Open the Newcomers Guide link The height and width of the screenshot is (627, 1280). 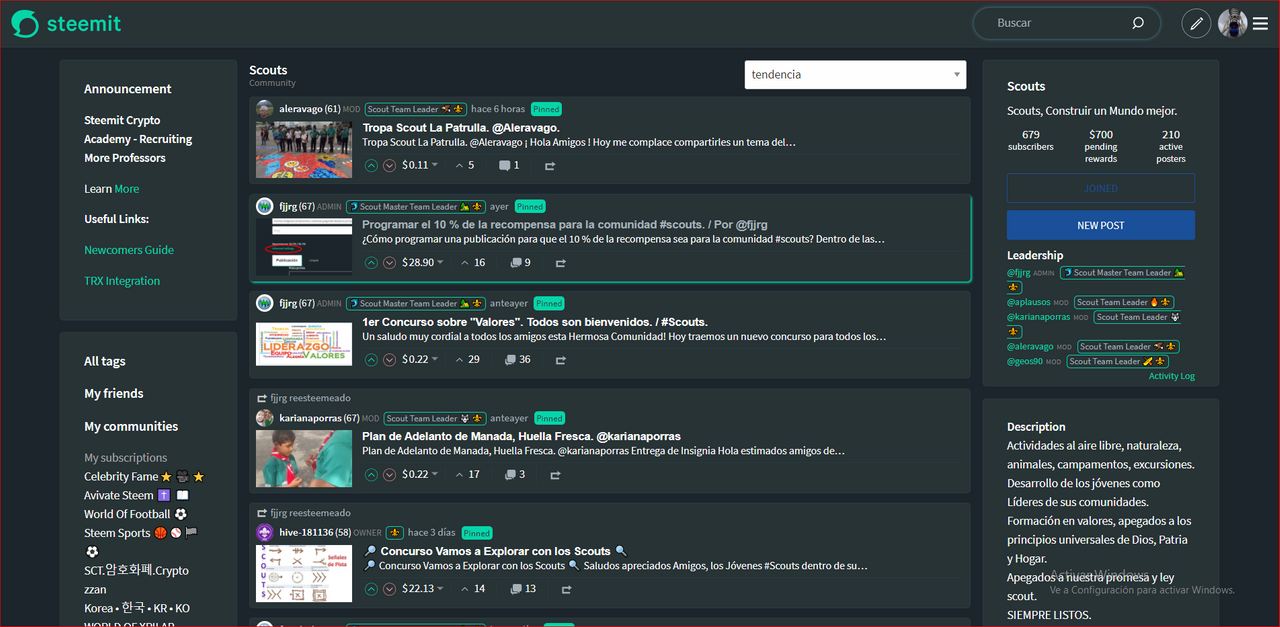[129, 250]
